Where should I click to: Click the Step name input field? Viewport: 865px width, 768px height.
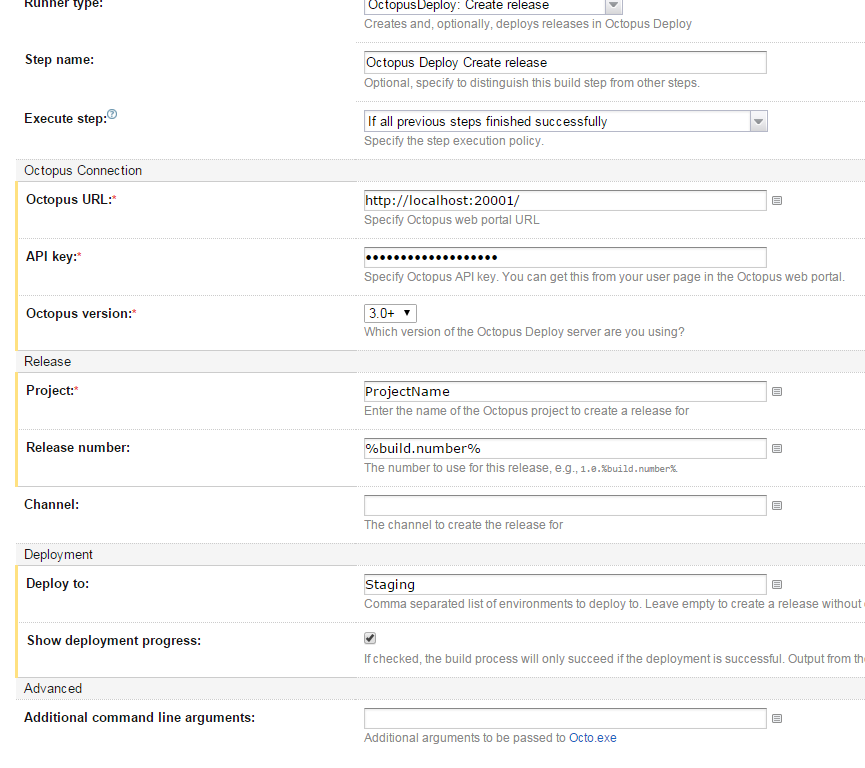(565, 62)
